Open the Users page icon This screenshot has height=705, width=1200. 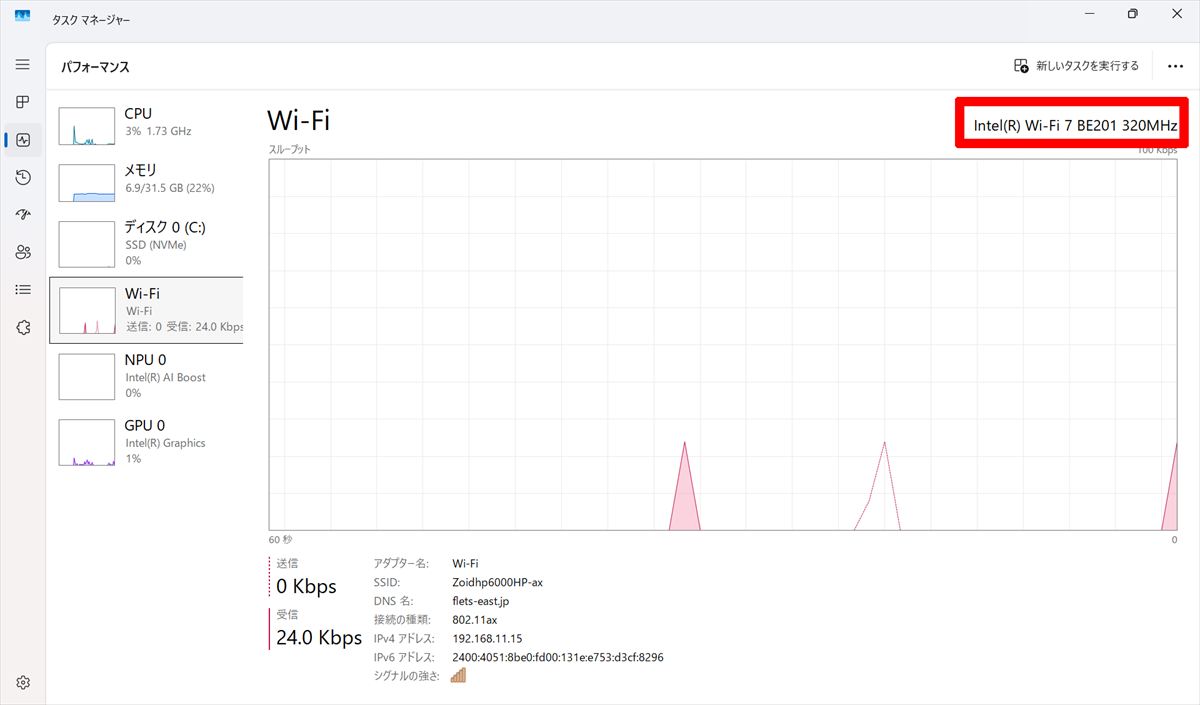(x=23, y=252)
